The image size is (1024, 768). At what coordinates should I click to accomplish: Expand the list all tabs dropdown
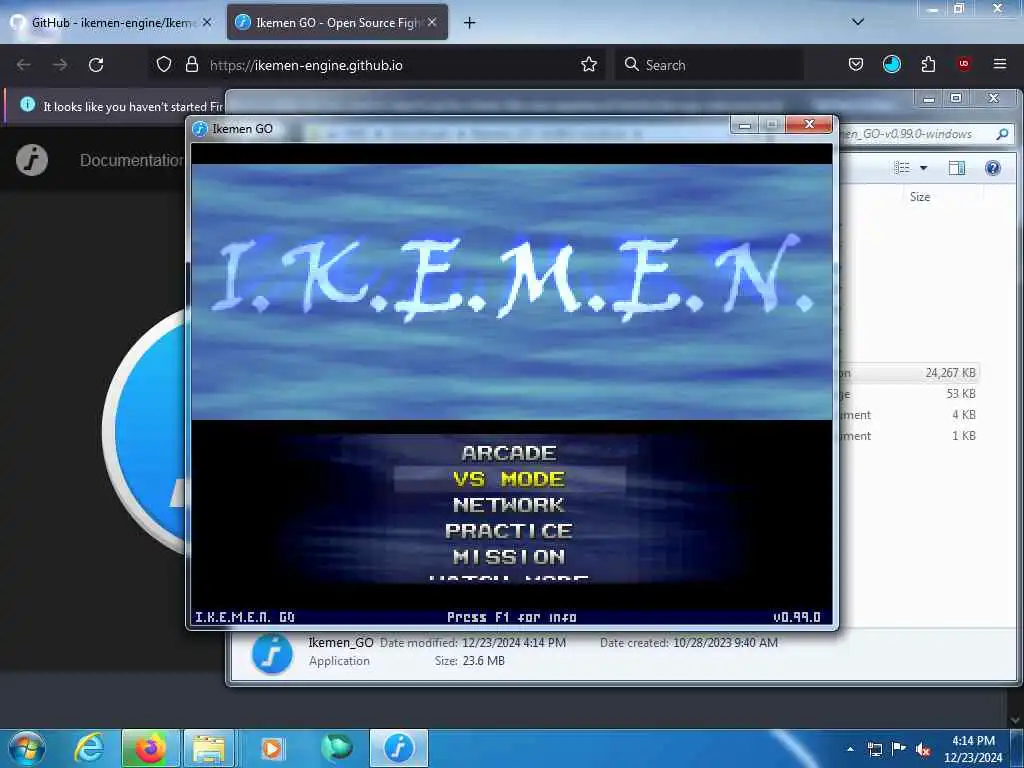[x=857, y=22]
